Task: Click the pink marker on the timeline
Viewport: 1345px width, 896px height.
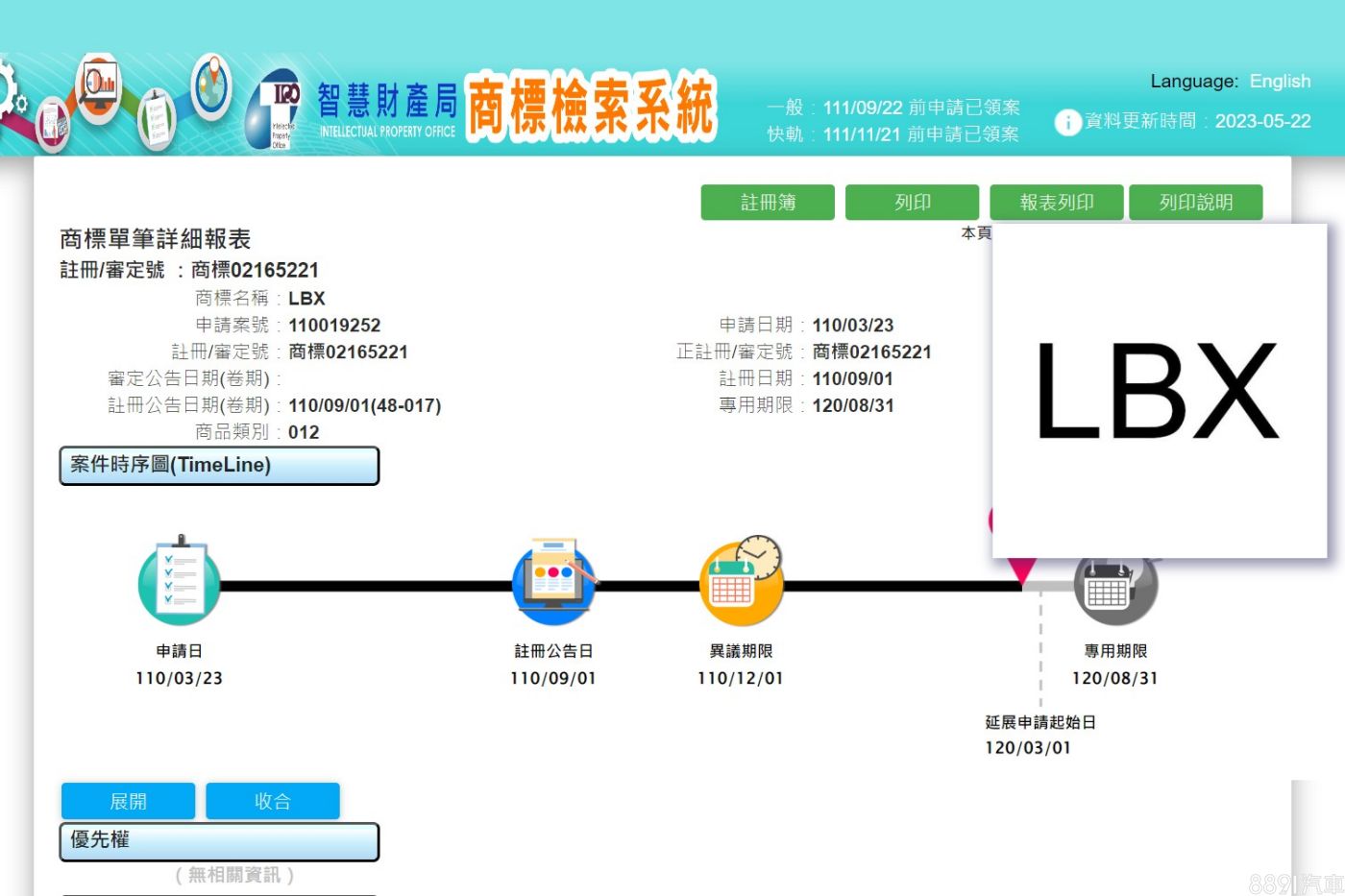Action: click(1021, 570)
